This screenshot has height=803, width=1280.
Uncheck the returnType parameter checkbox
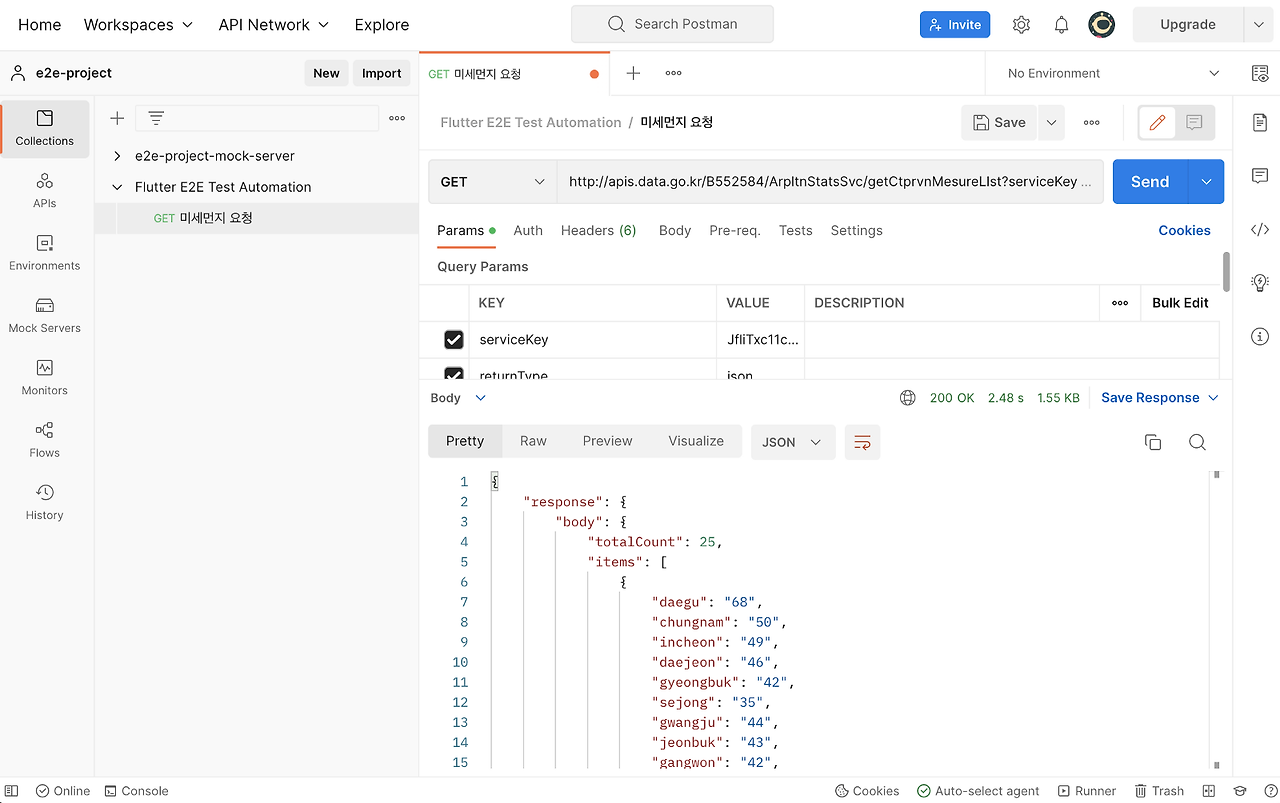click(x=454, y=375)
